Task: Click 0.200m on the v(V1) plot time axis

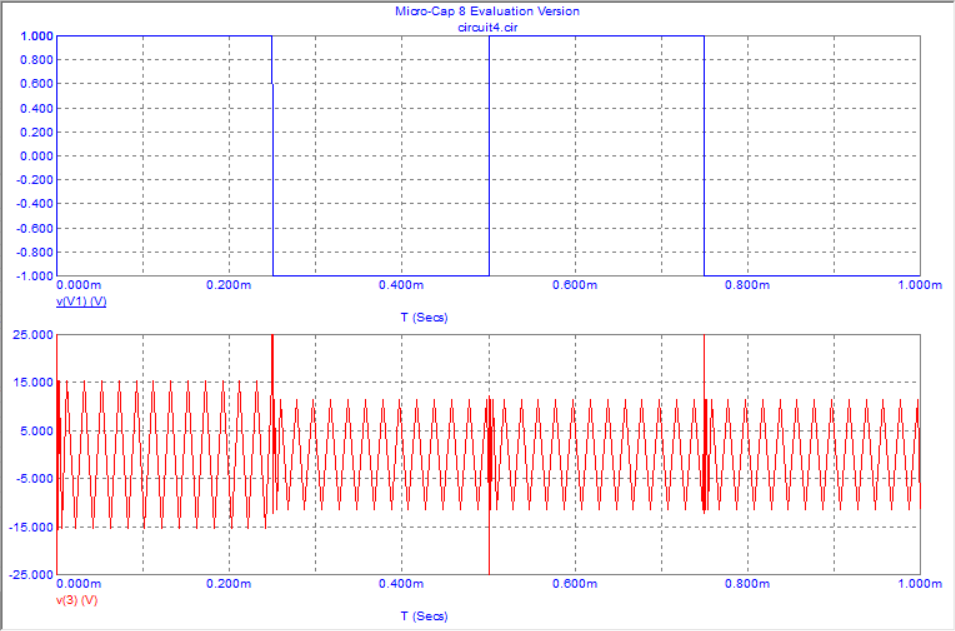Action: [228, 285]
